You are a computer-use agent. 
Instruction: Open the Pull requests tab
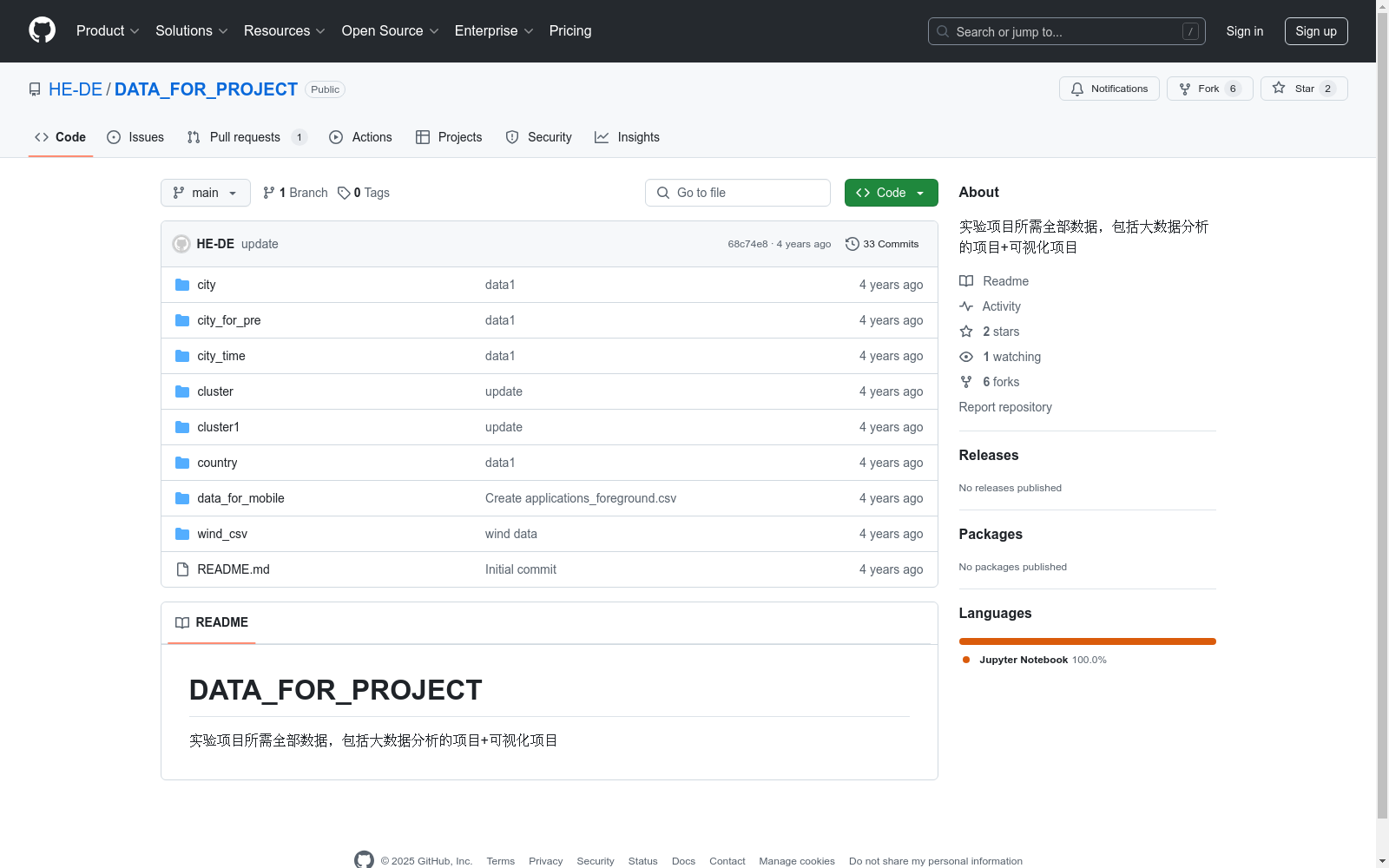point(247,137)
